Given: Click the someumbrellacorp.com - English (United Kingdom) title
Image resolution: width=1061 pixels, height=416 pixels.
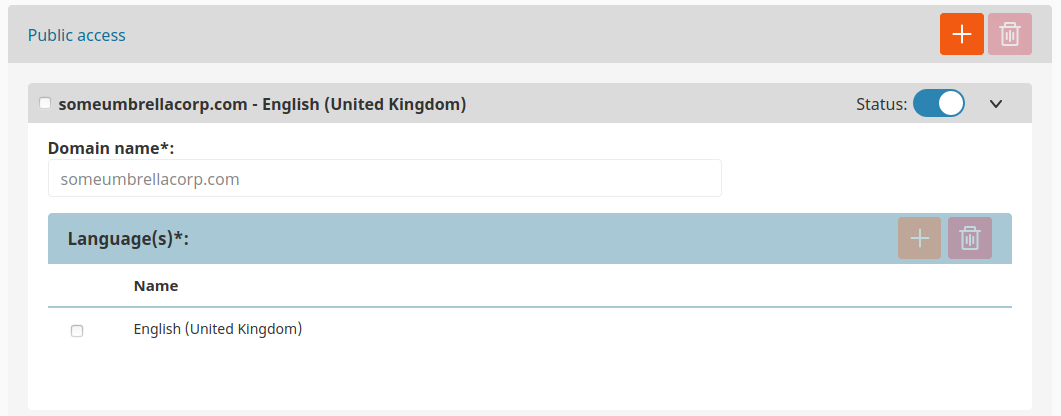Looking at the screenshot, I should [263, 105].
